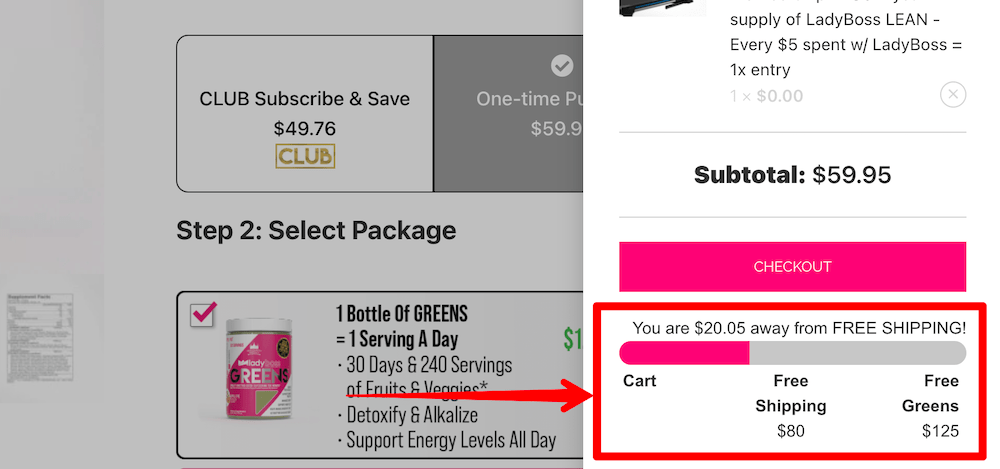Screen dimensions: 1000x469
Task: Click the Cart label under the progress bar
Action: [640, 381]
